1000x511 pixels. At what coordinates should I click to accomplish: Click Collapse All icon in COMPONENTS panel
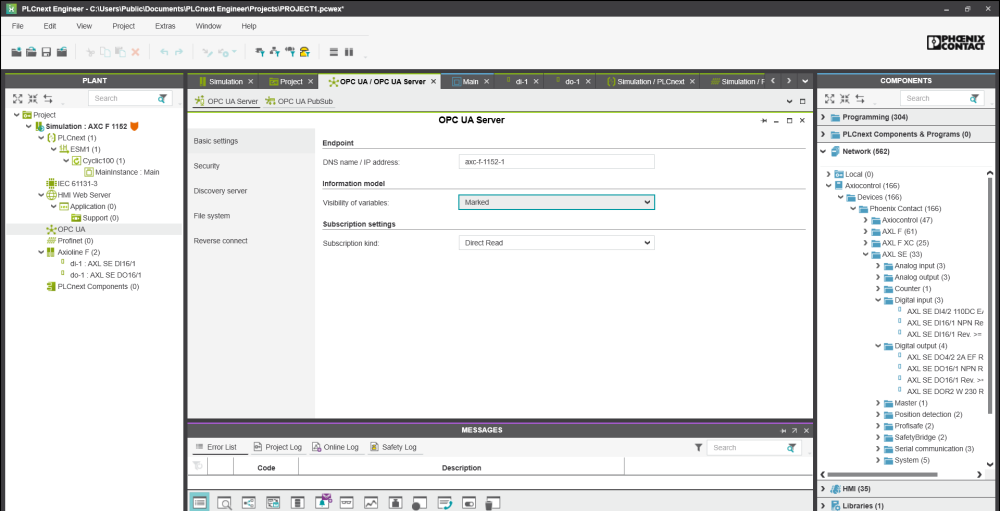coord(845,99)
